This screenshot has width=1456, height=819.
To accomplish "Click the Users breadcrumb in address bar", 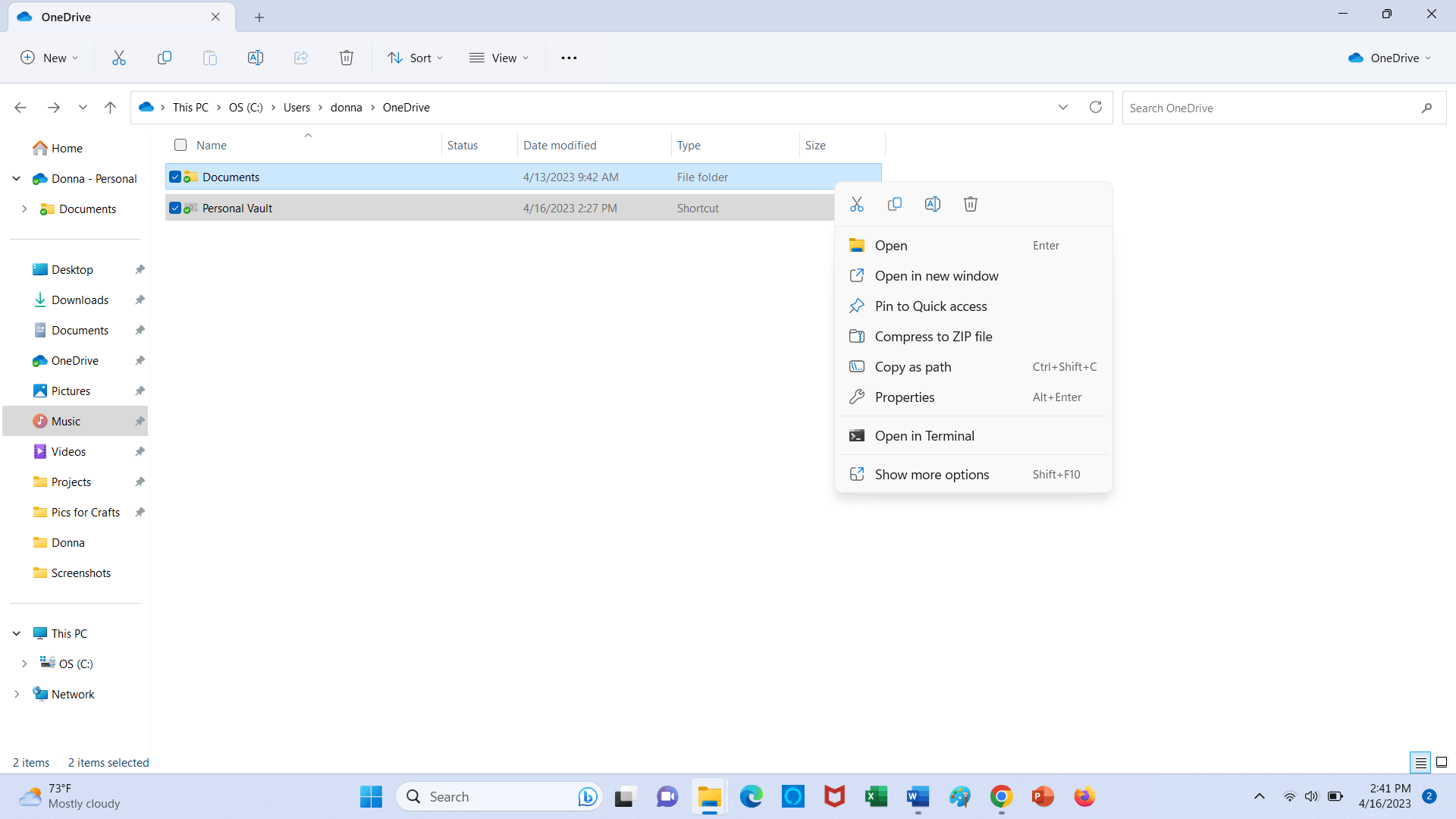I will coord(297,108).
